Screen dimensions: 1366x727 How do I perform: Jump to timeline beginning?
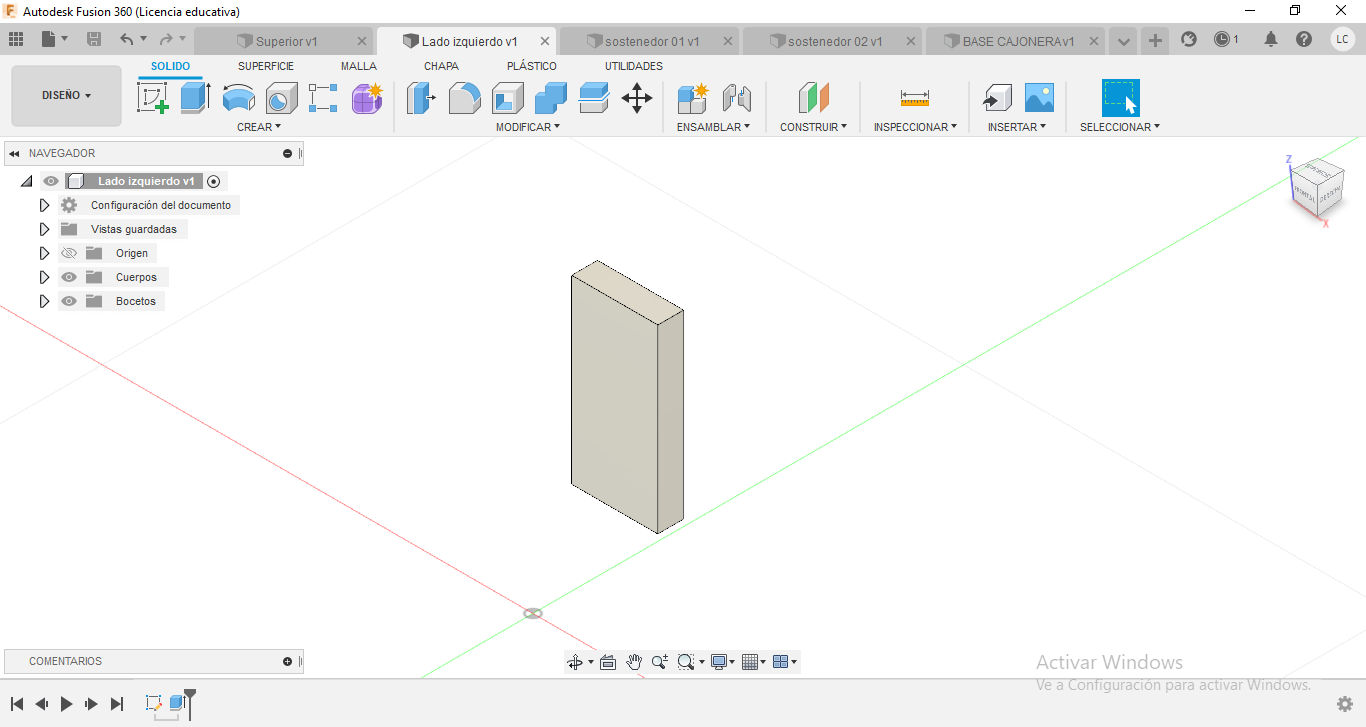point(17,704)
